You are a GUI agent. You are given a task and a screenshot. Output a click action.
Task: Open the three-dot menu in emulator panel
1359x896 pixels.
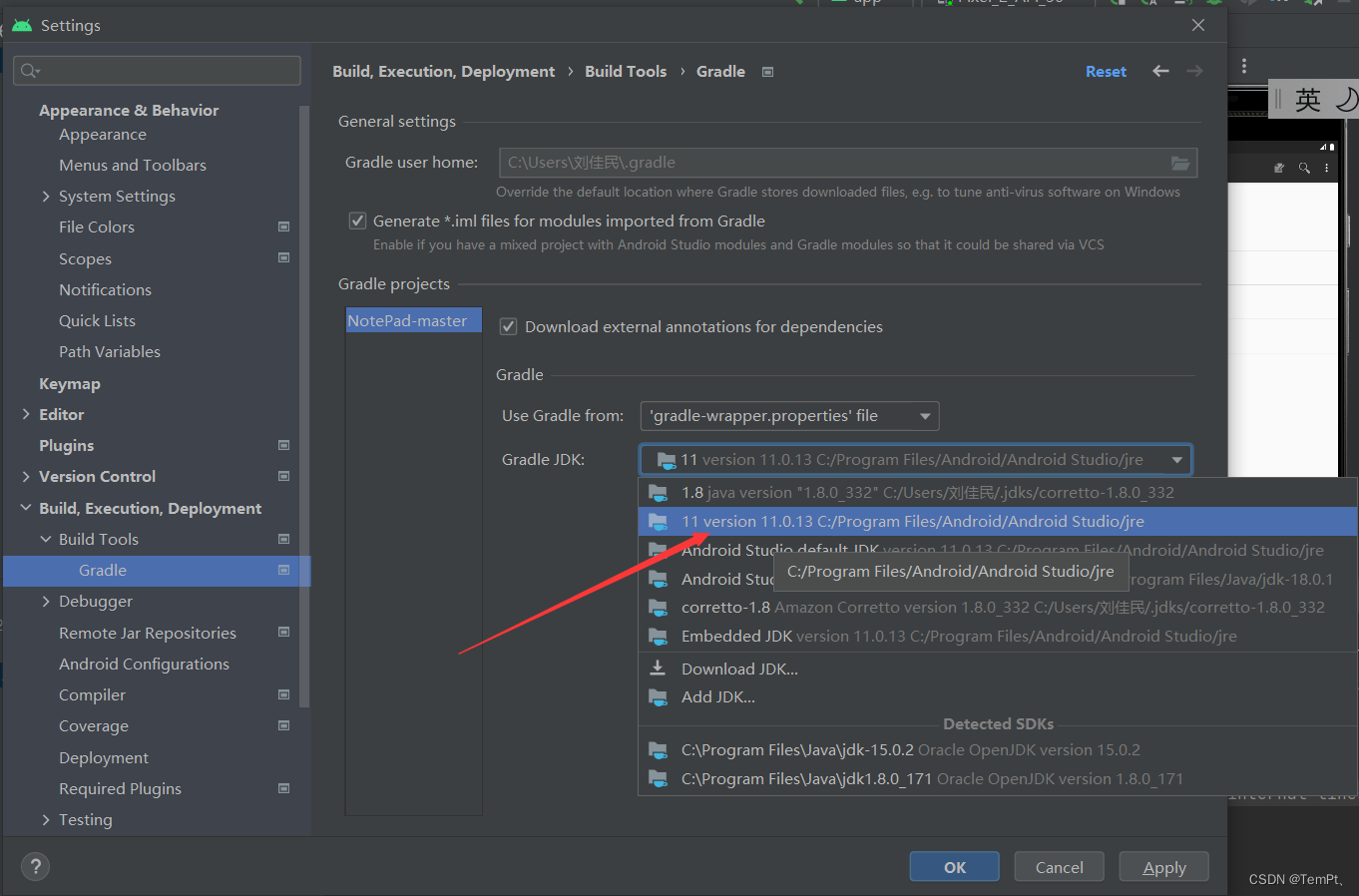click(x=1324, y=168)
